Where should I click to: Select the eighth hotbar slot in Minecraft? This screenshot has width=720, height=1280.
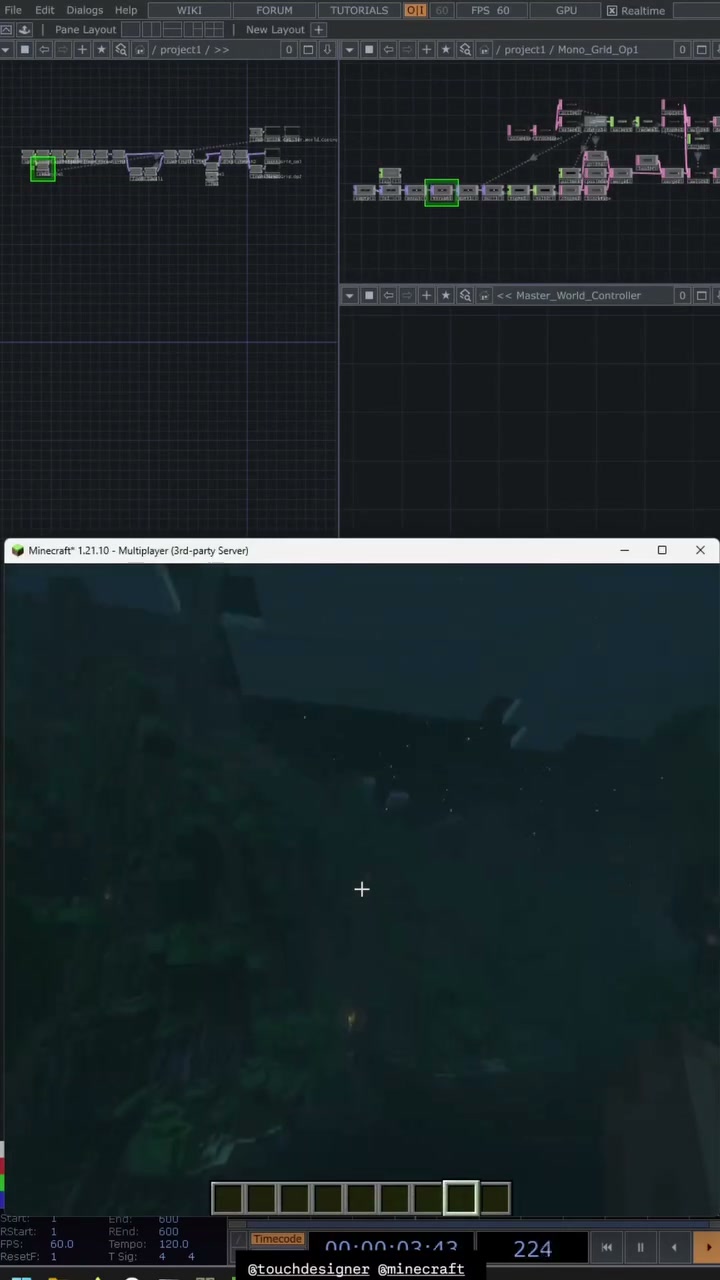tap(461, 1197)
